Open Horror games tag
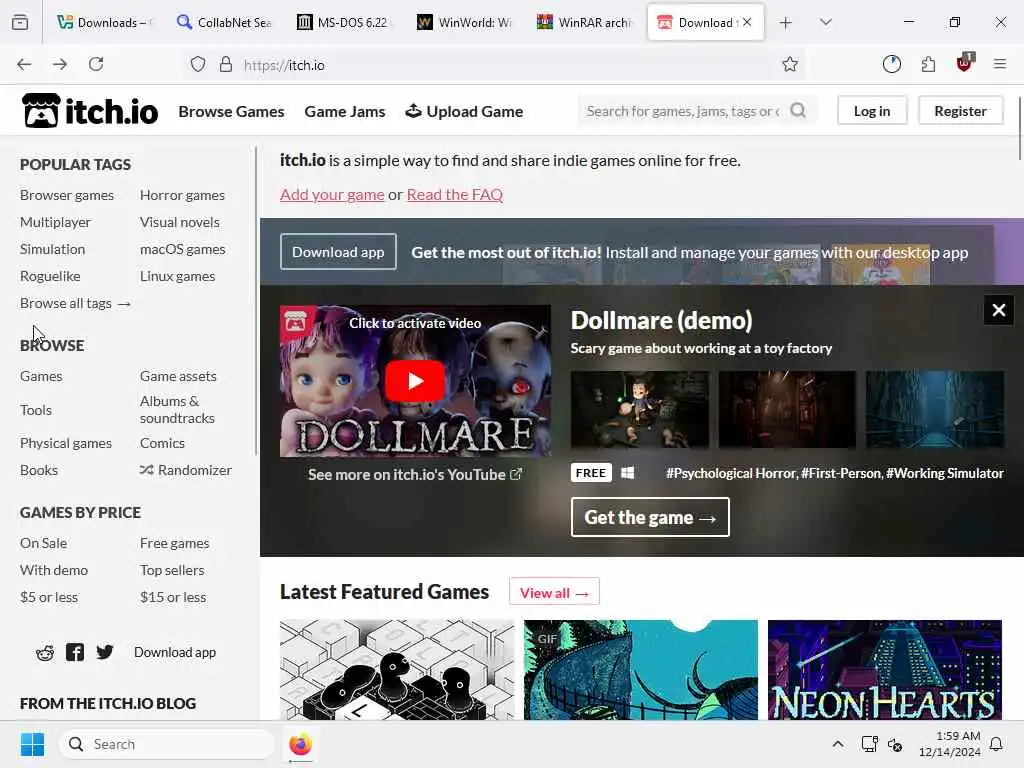 182,195
